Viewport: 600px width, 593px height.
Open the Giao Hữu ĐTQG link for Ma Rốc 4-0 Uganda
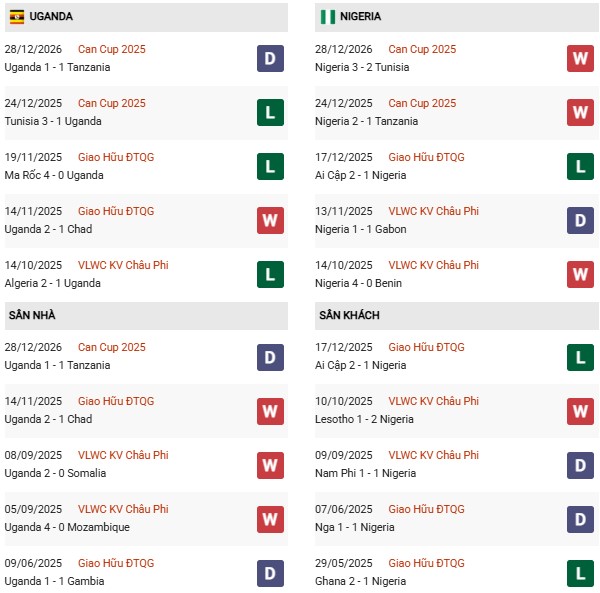tap(116, 157)
